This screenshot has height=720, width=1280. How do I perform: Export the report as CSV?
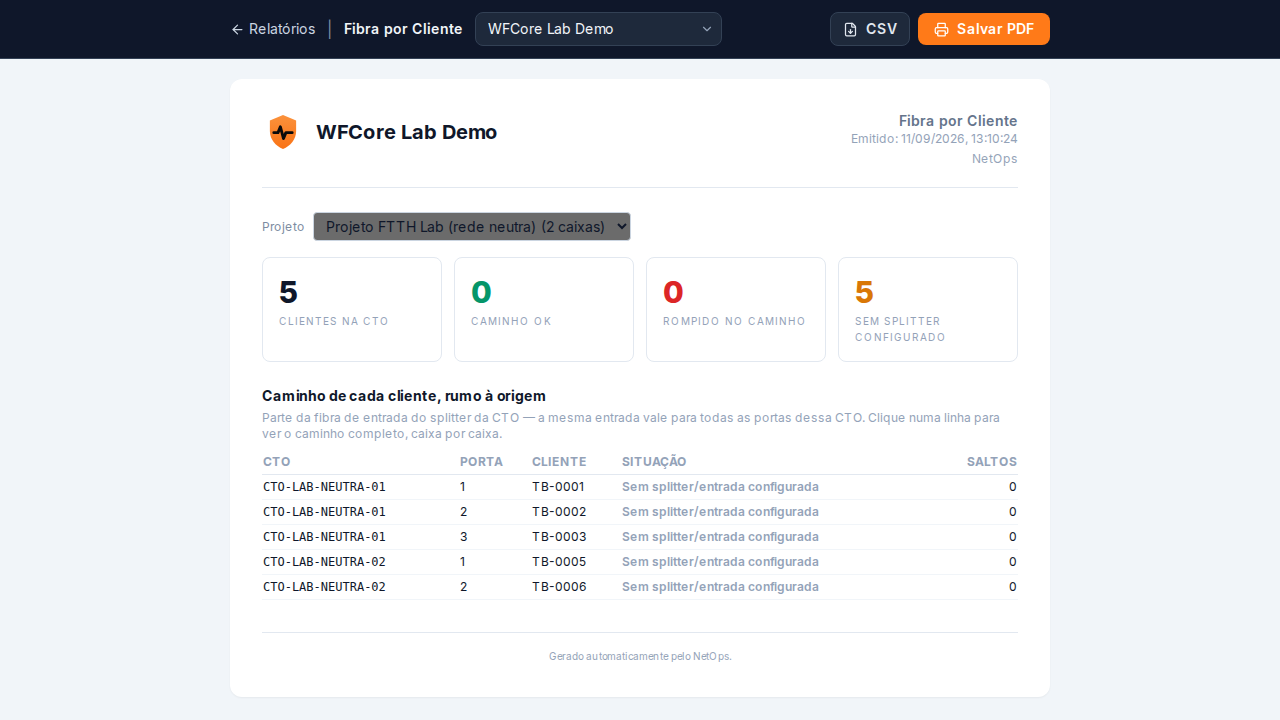870,29
